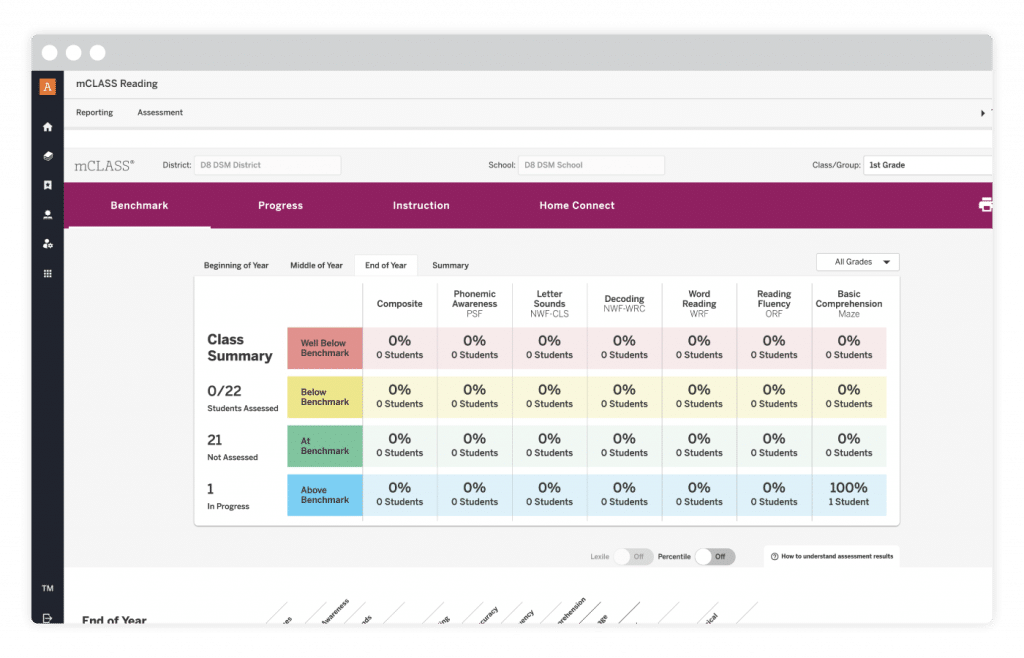The image size is (1024, 658).
Task: Toggle the Lexile switch
Action: [633, 557]
